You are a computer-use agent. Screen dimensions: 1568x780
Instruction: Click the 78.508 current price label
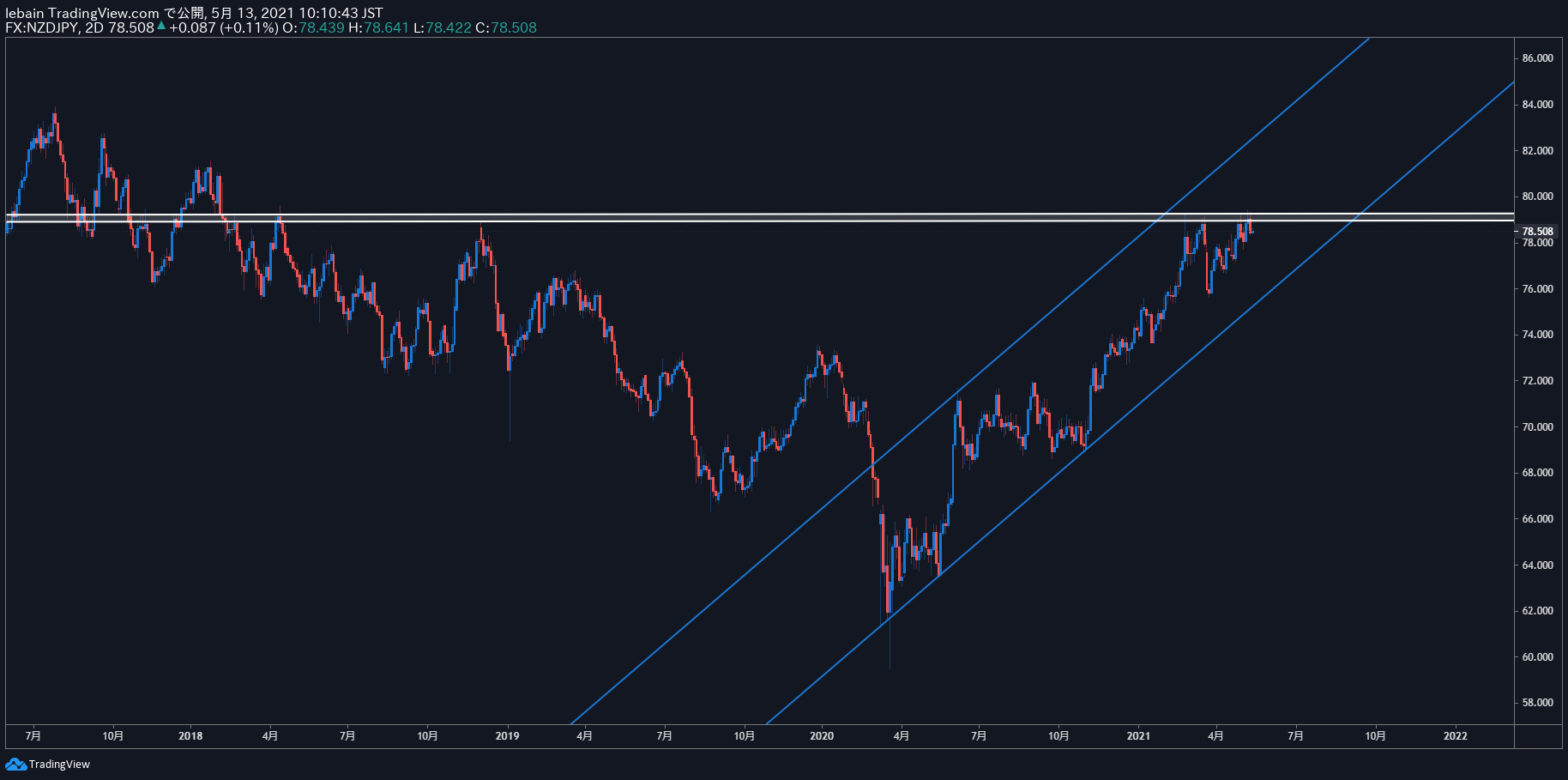pyautogui.click(x=1537, y=232)
